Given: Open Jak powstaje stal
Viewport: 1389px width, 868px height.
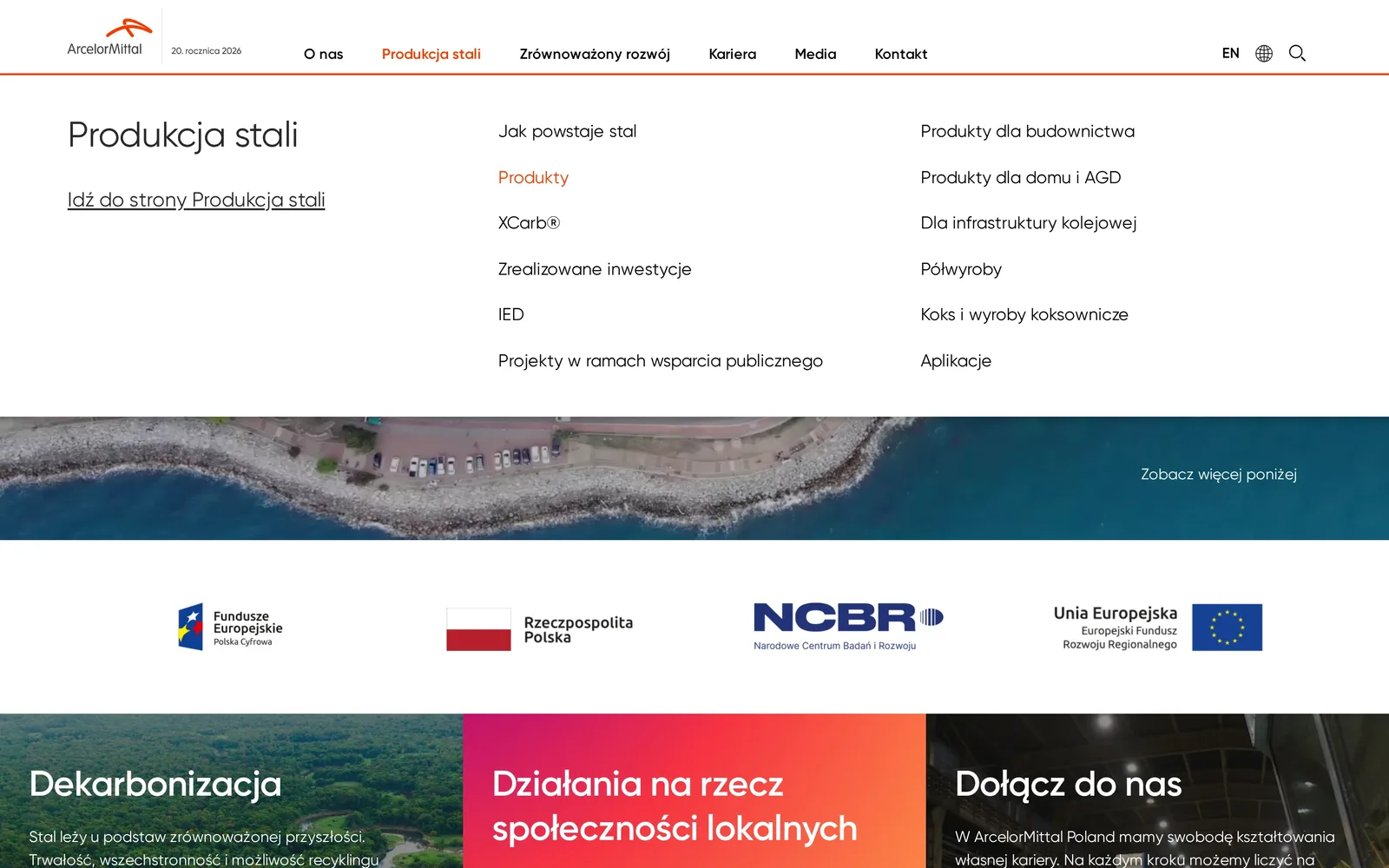Looking at the screenshot, I should point(567,132).
